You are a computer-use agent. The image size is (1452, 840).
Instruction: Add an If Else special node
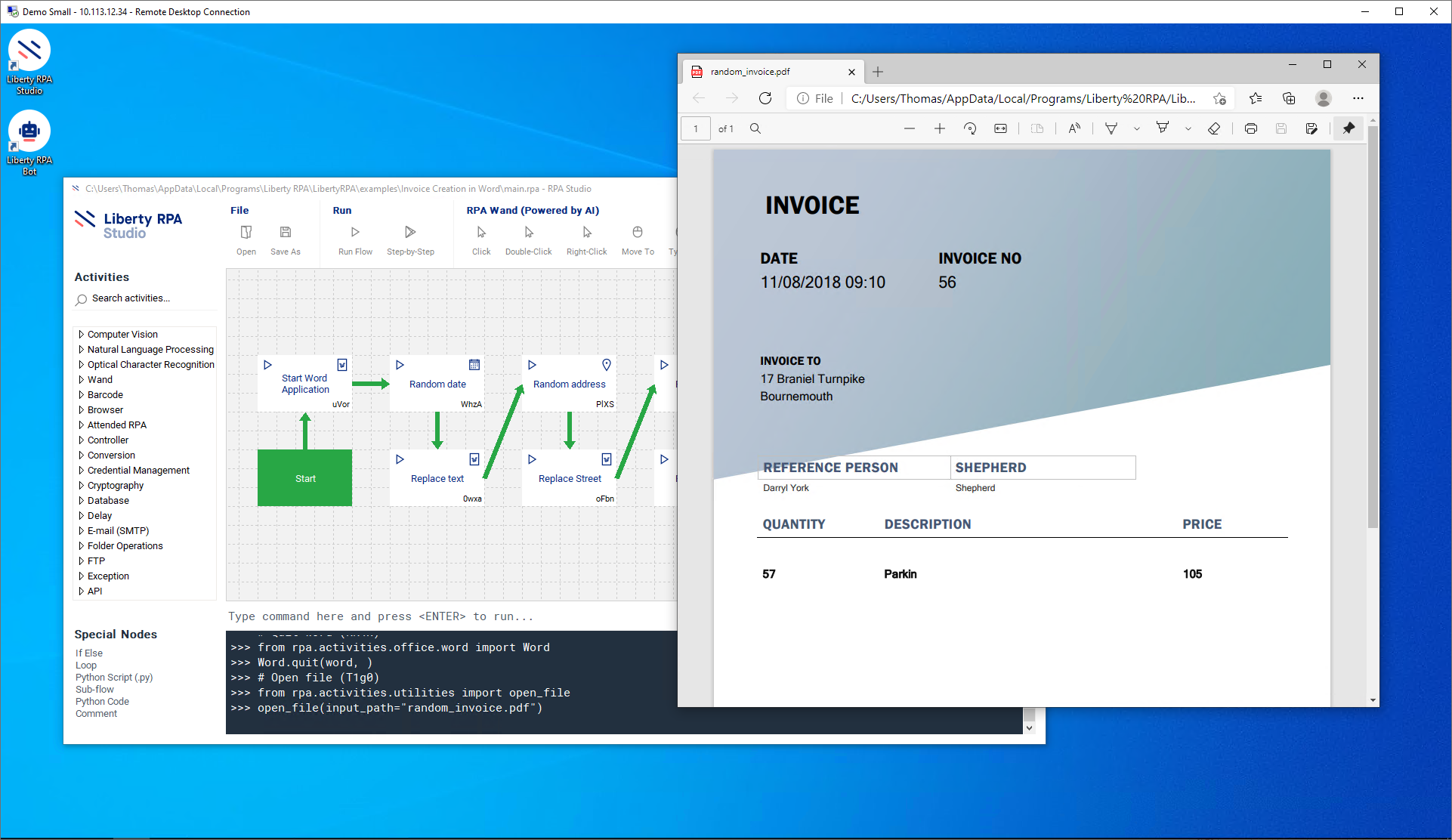coord(89,653)
